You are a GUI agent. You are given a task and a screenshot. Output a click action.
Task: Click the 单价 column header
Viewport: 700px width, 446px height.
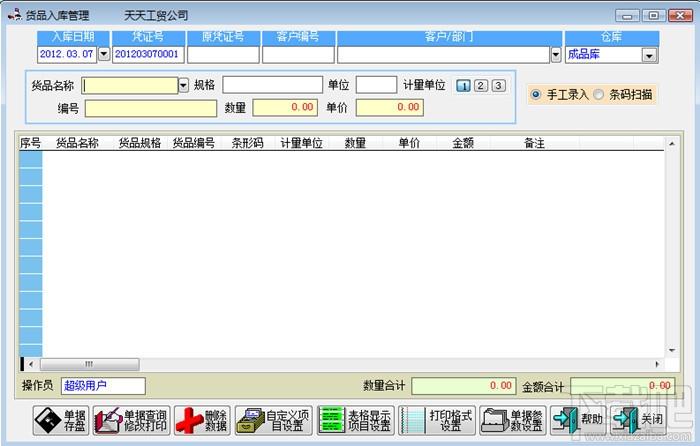coord(409,143)
